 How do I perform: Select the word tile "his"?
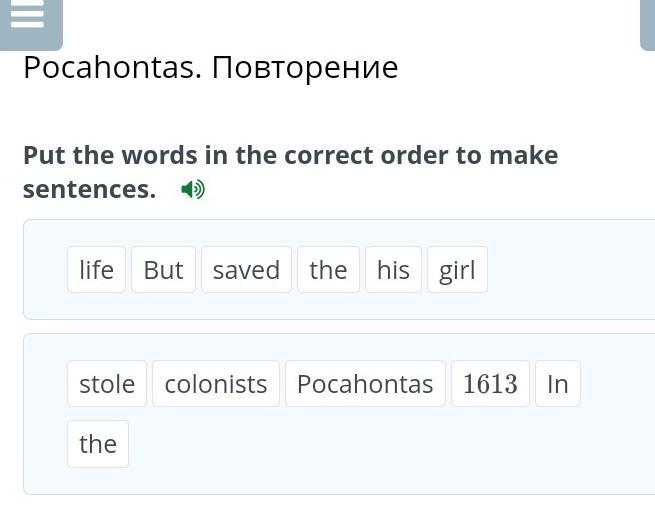393,269
